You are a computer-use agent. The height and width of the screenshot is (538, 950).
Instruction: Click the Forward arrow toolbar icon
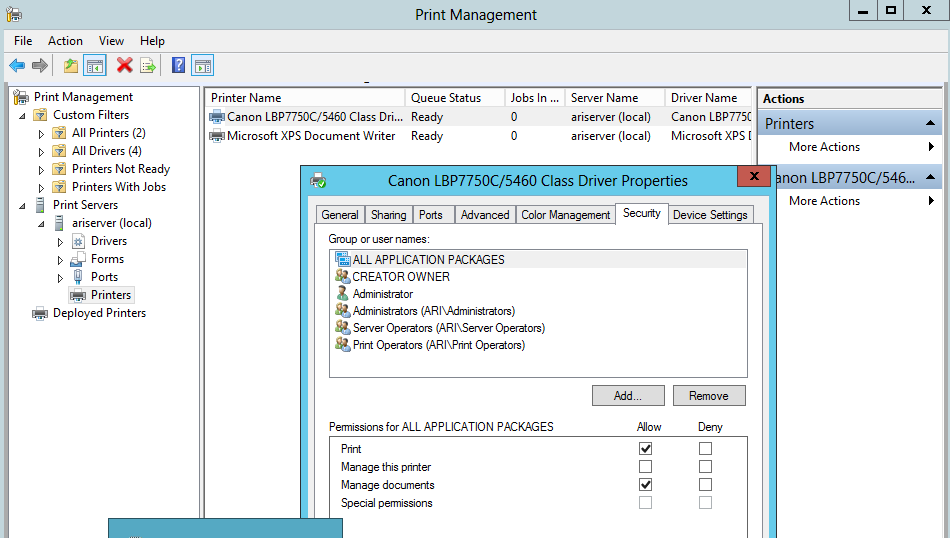pyautogui.click(x=40, y=65)
